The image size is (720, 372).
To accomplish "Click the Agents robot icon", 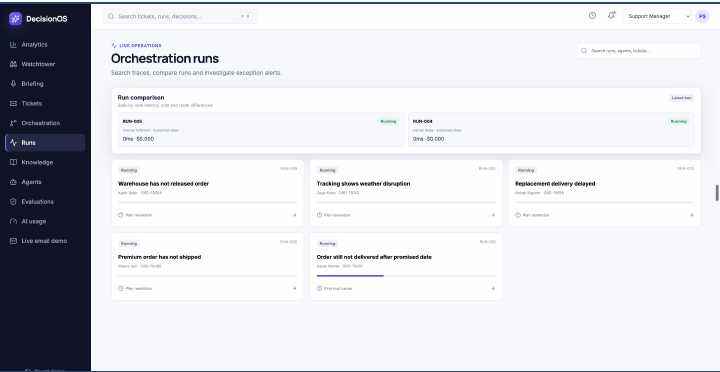I will [13, 182].
